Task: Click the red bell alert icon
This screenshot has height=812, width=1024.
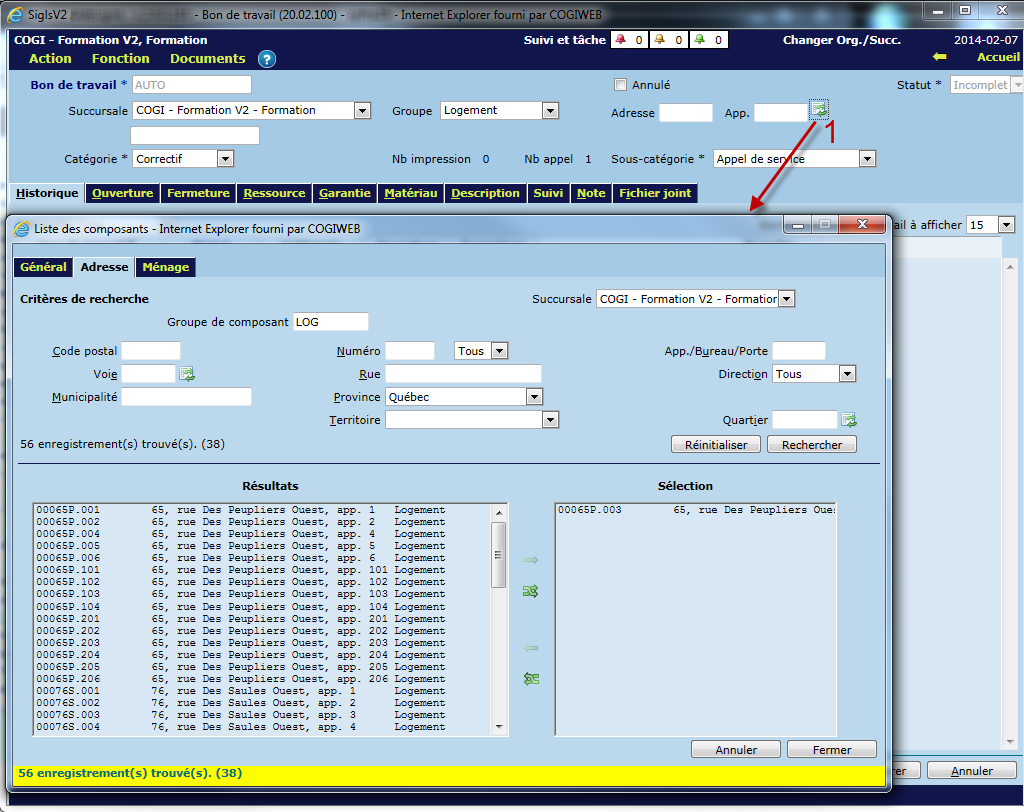Action: [621, 40]
